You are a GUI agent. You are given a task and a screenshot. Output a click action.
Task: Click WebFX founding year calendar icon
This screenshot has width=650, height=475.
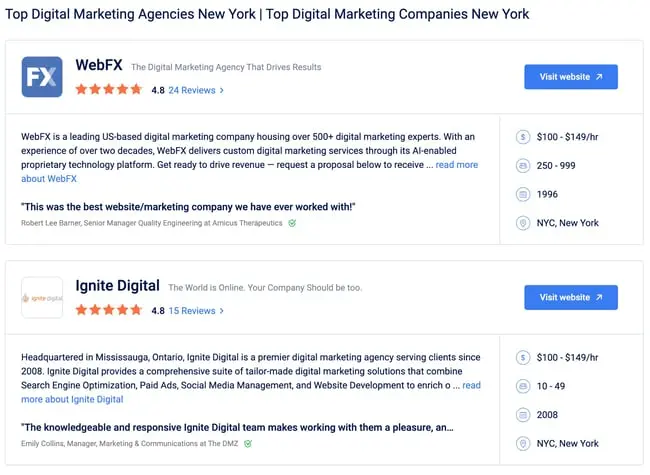tap(523, 194)
